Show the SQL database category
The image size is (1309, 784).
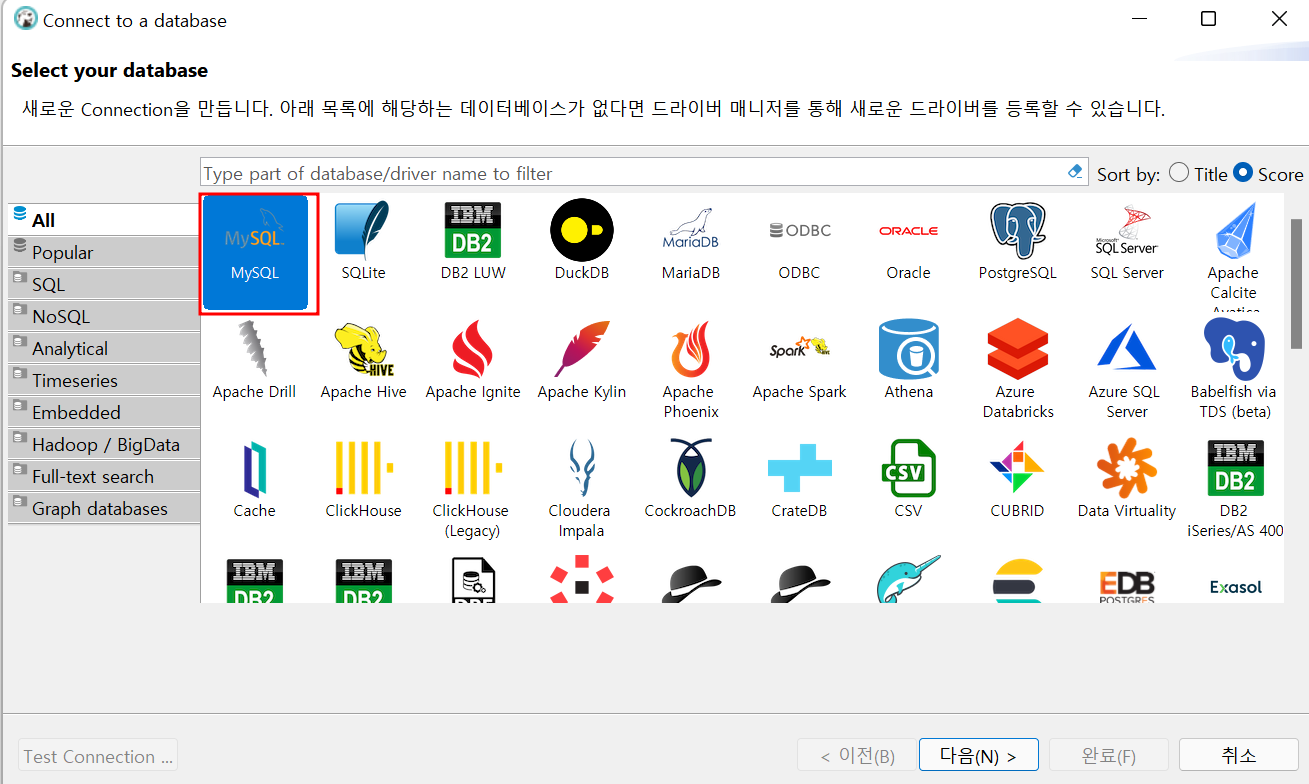104,284
